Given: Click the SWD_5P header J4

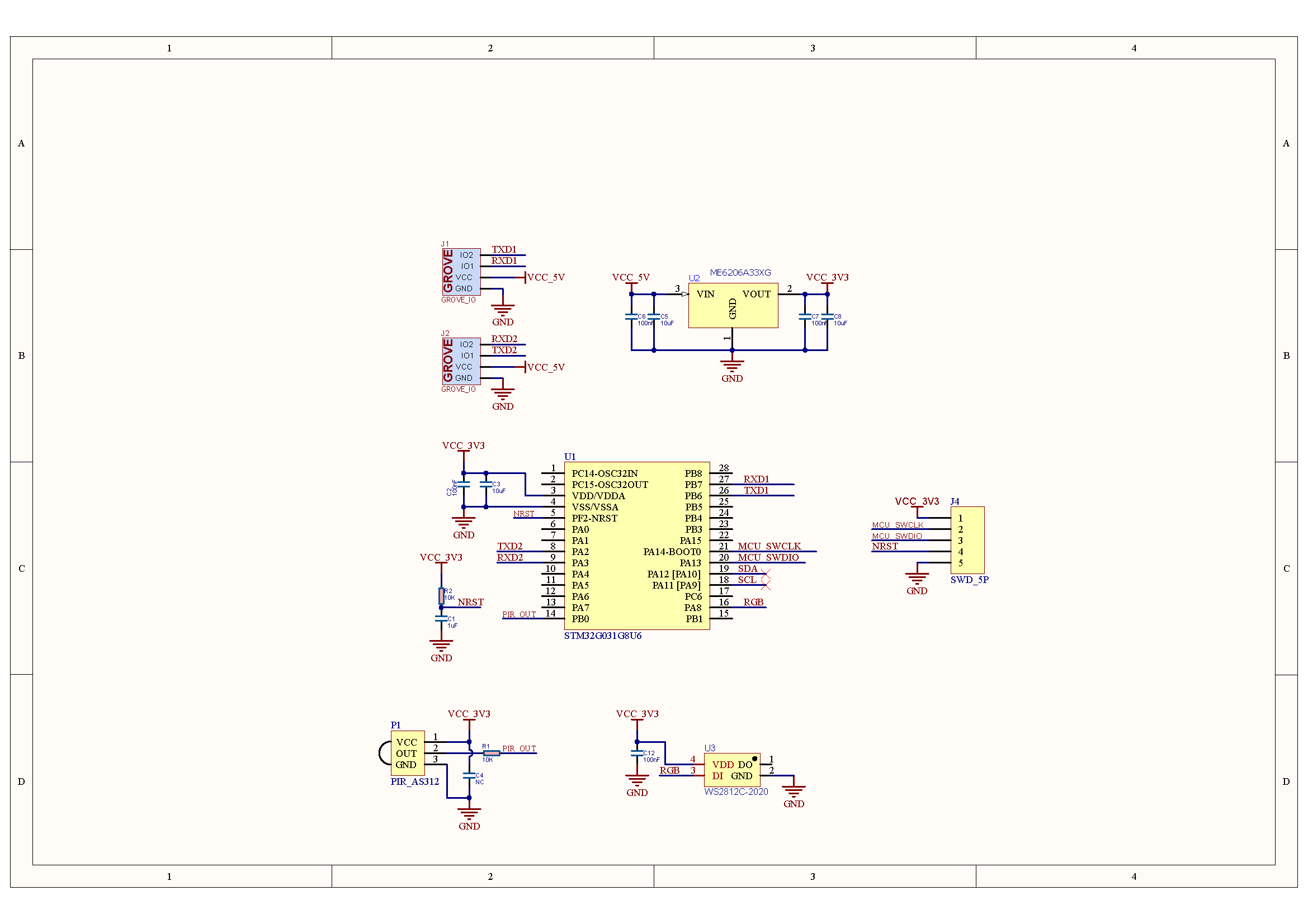Looking at the screenshot, I should [967, 540].
